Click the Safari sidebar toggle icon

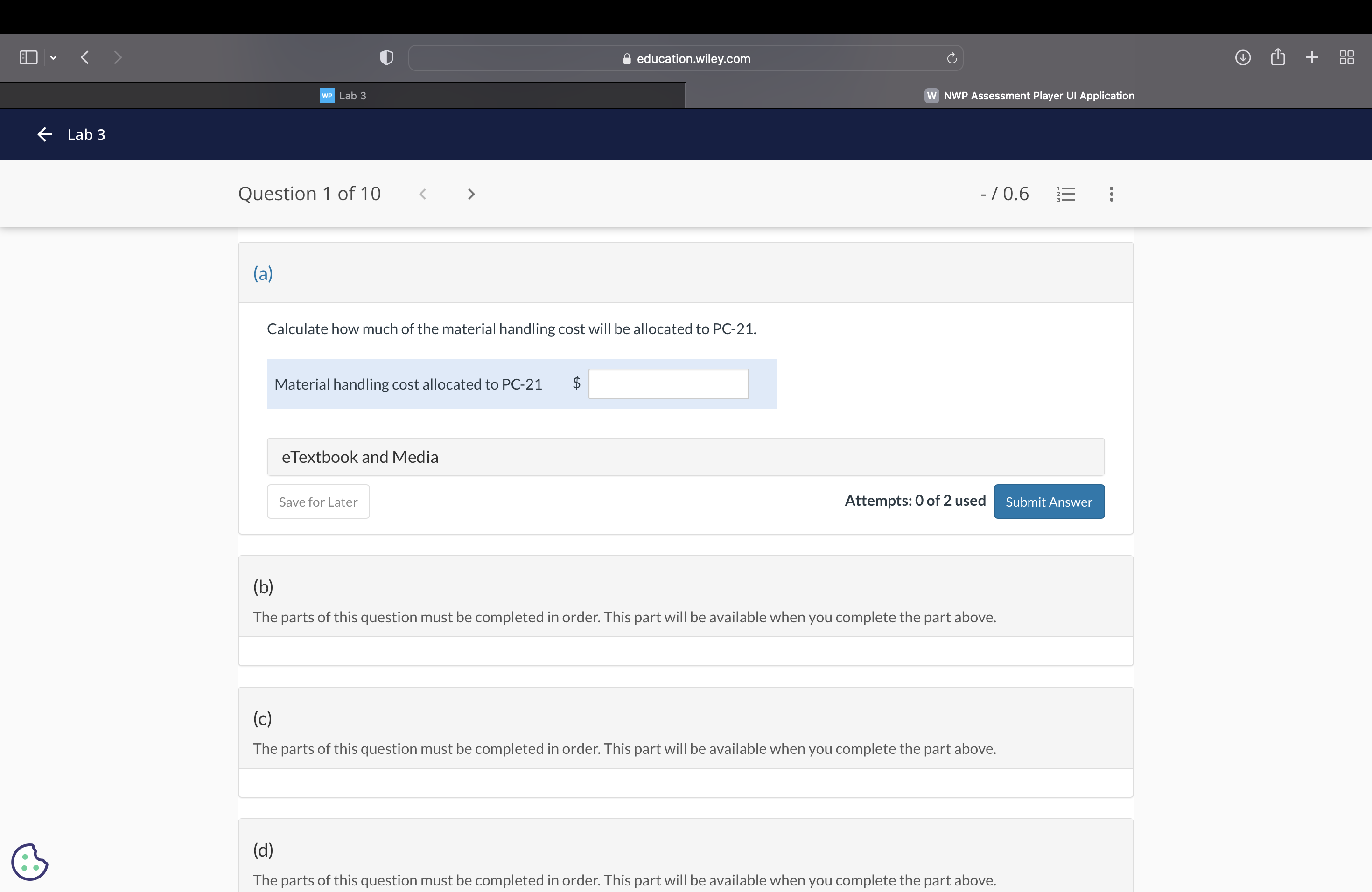pos(28,57)
